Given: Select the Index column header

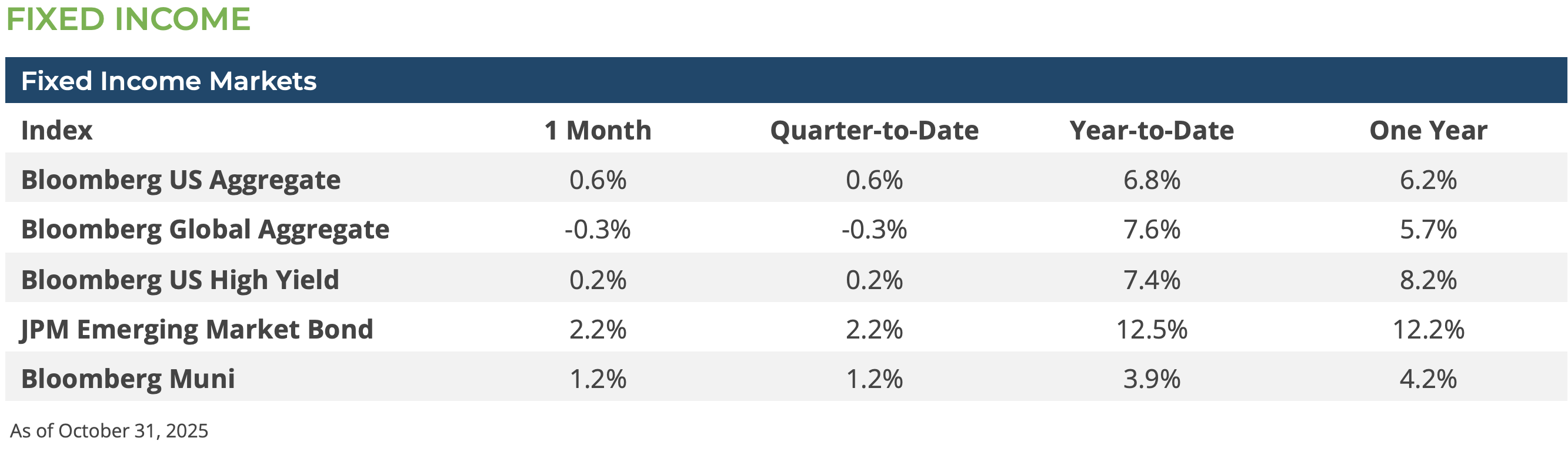Looking at the screenshot, I should point(56,131).
